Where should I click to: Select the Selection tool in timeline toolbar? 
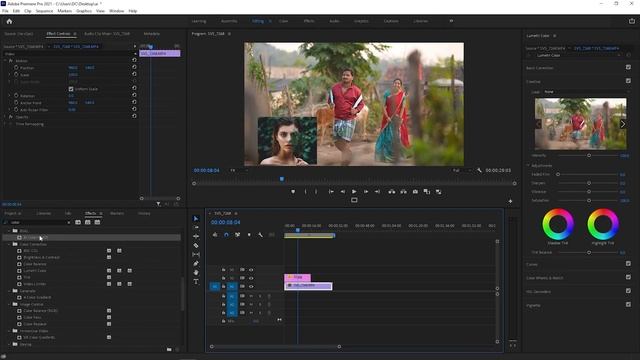point(196,218)
